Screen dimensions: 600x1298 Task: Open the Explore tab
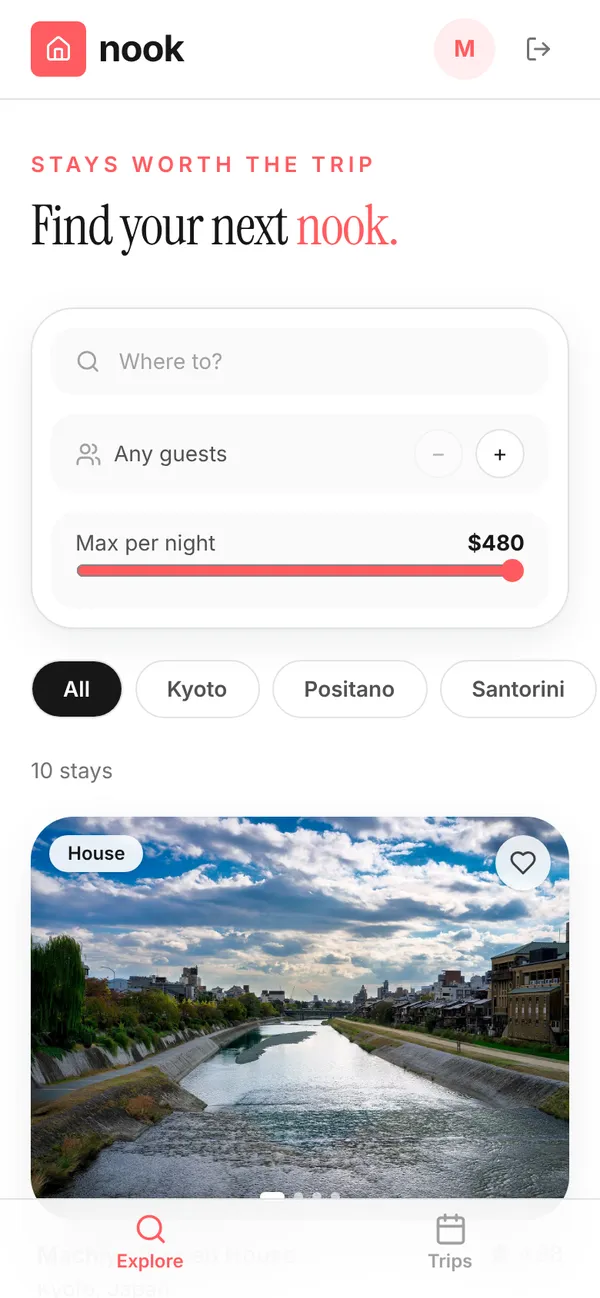pos(150,1243)
